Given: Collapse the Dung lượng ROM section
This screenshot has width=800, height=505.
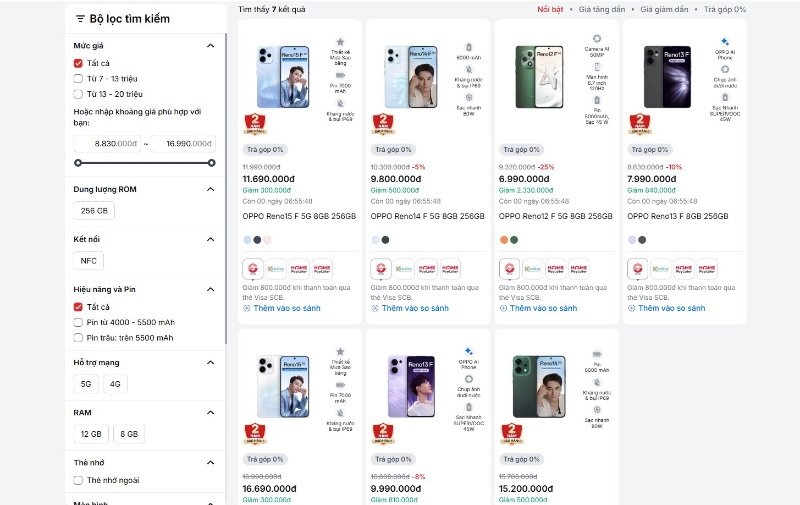Looking at the screenshot, I should [210, 189].
